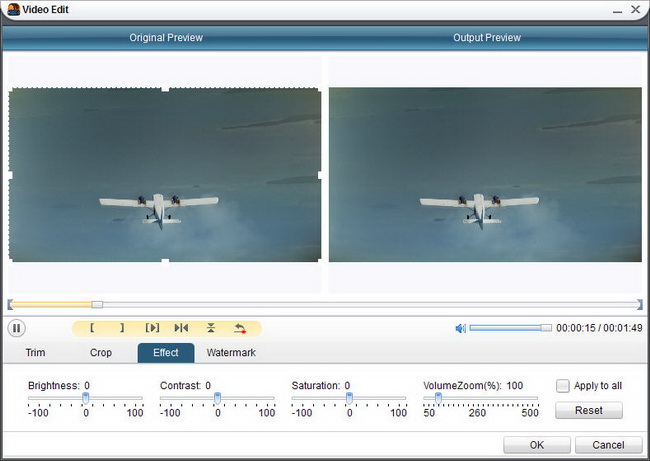Viewport: 650px width, 461px height.
Task: Click the right-middle crop handle
Action: tap(320, 175)
